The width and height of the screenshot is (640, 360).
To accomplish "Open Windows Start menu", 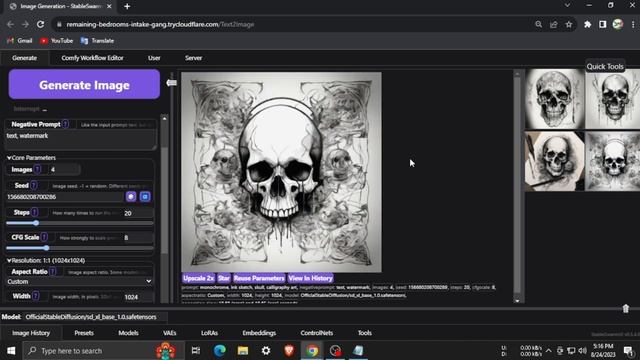I will (x=11, y=351).
